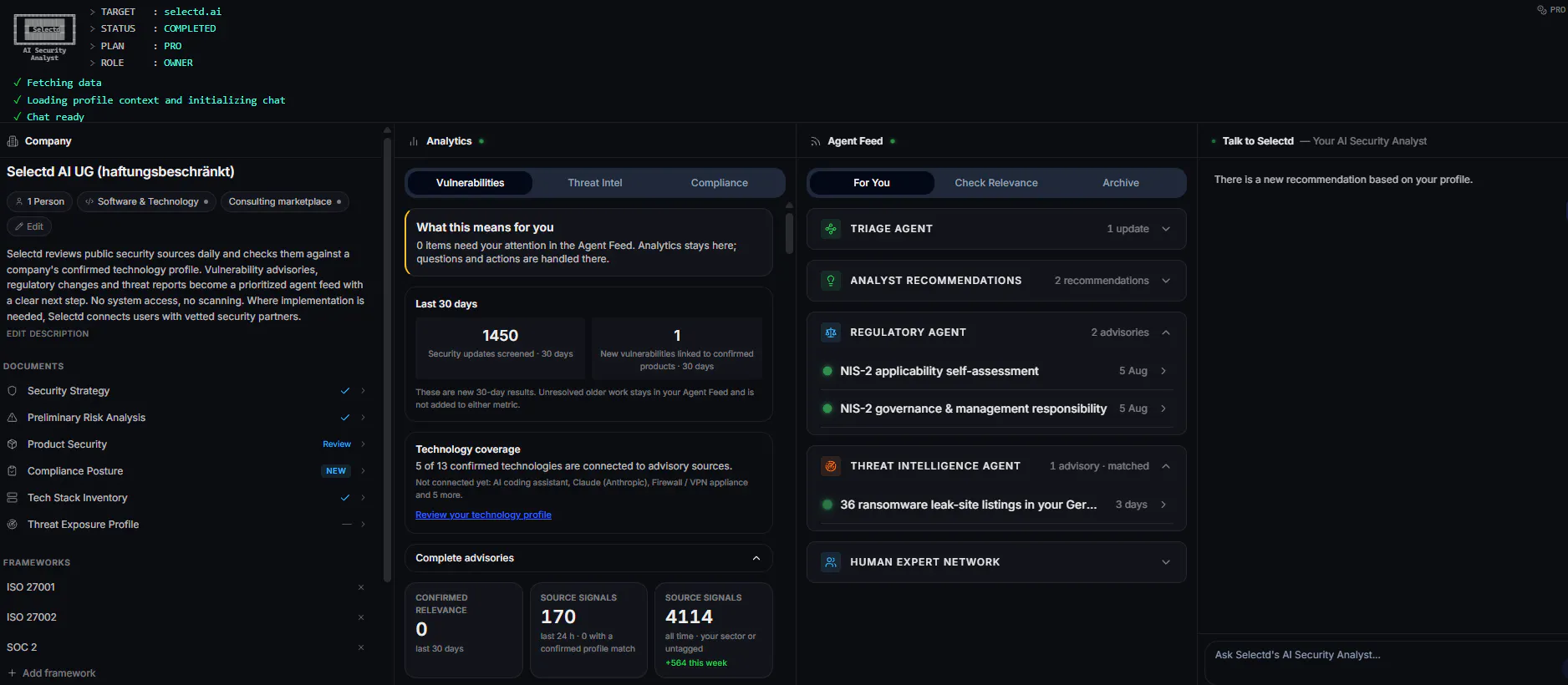Image resolution: width=1568 pixels, height=685 pixels.
Task: Click the Security Strategy shield icon
Action: 13,391
